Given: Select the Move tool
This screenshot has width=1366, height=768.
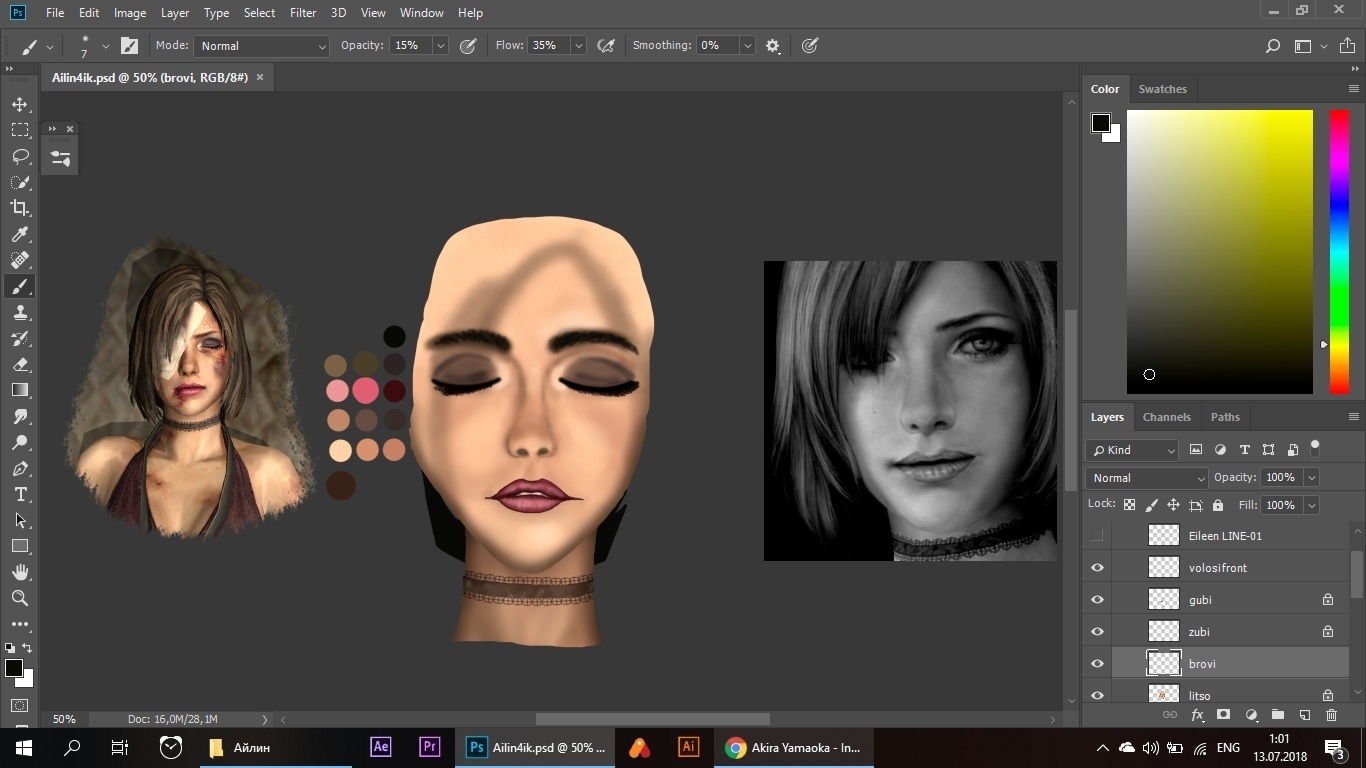Looking at the screenshot, I should 20,104.
